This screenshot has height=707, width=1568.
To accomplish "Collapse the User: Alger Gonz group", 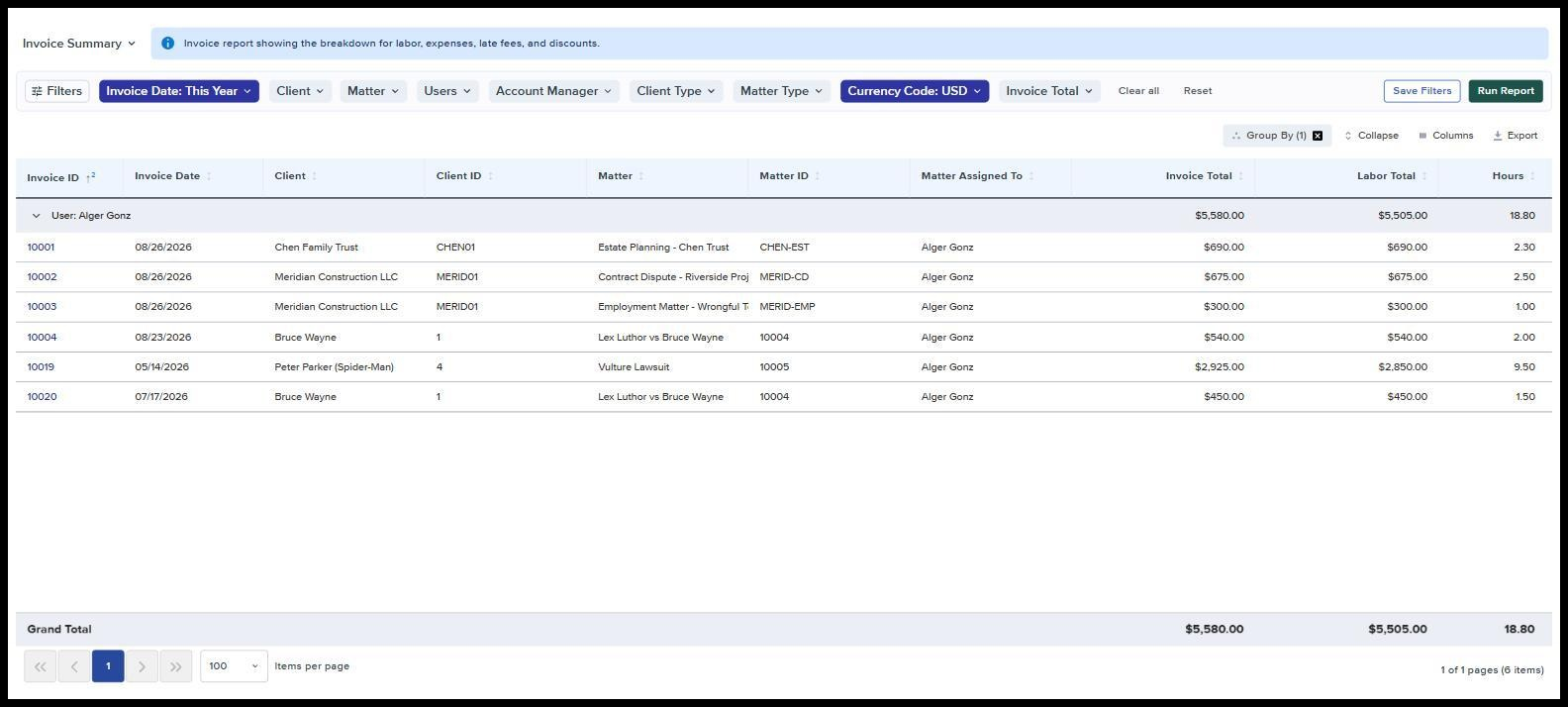I will coord(37,216).
